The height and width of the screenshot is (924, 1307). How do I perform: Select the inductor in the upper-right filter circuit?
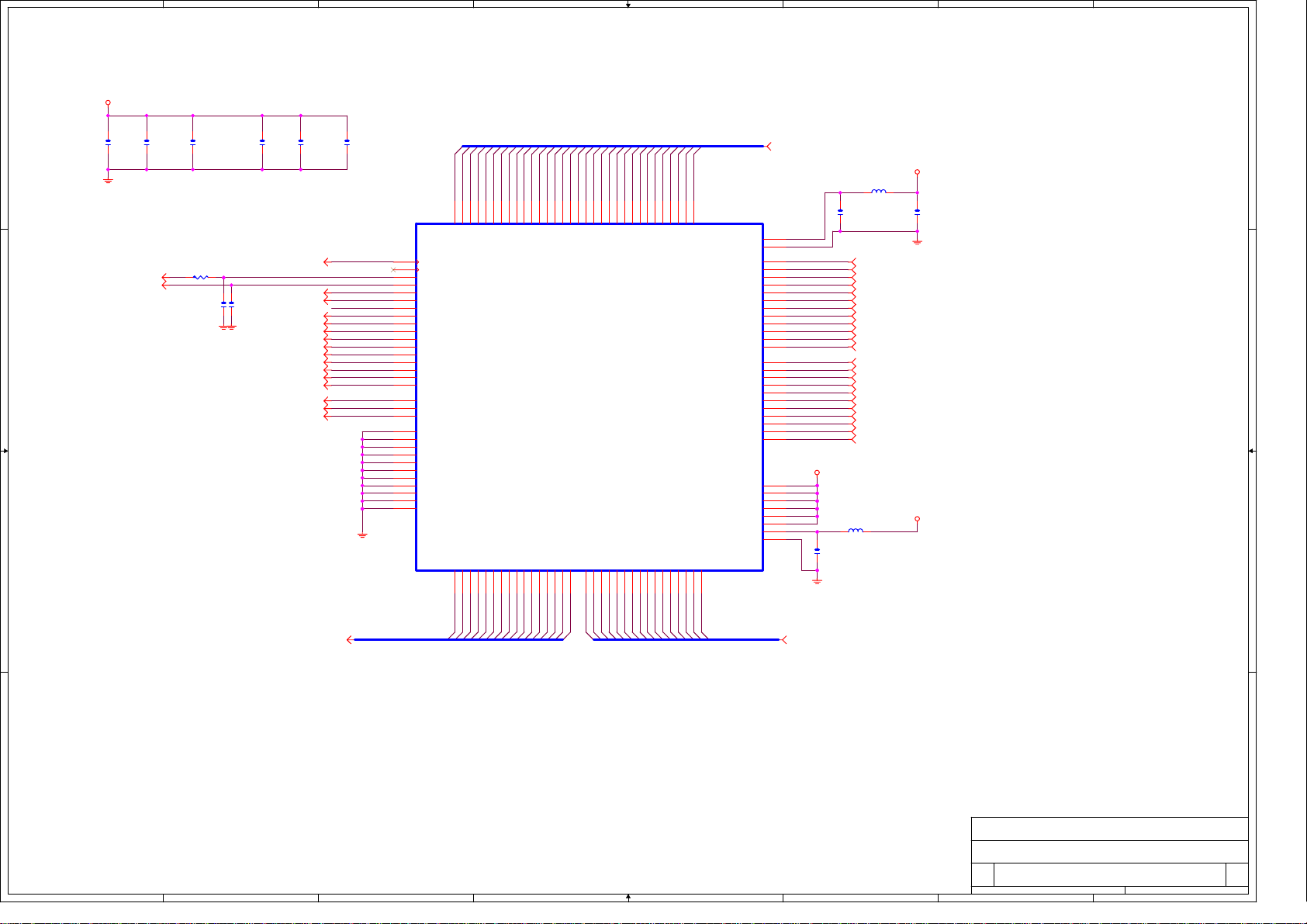(x=879, y=192)
